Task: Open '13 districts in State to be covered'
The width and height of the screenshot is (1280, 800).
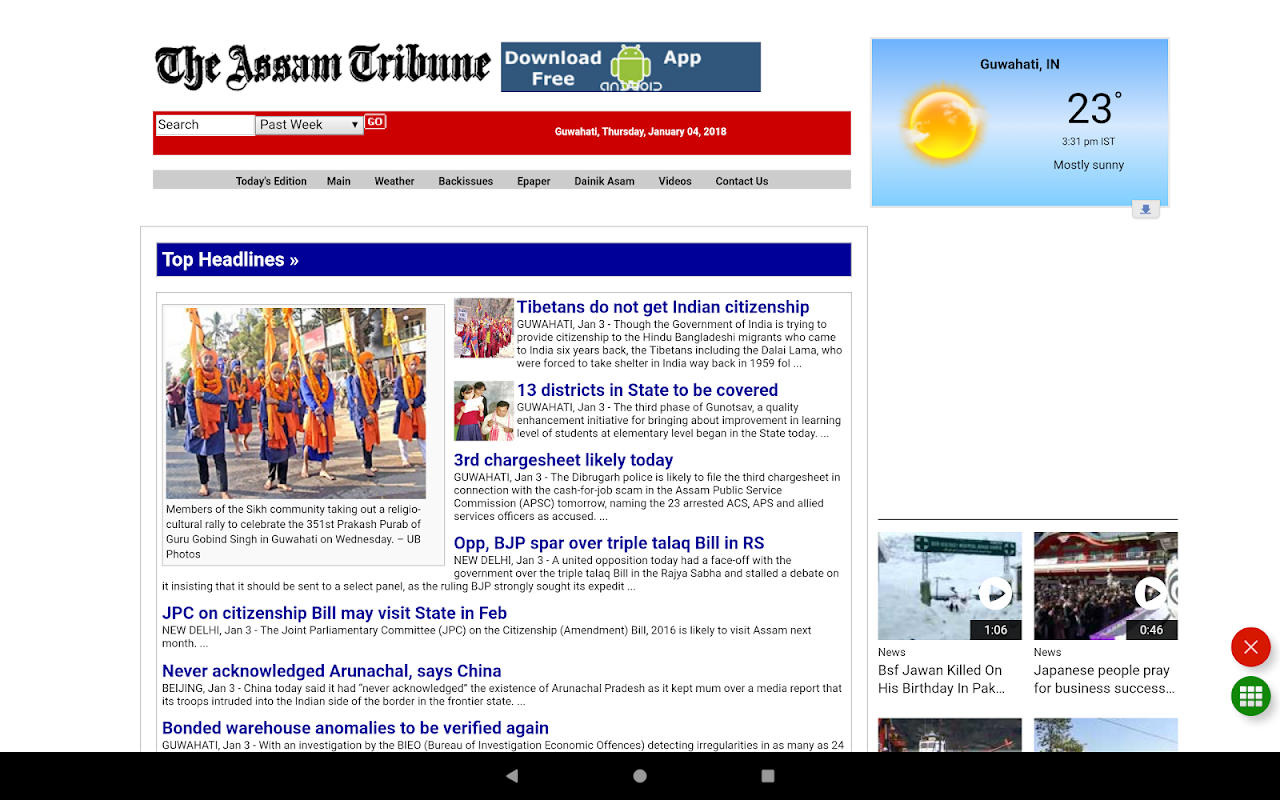Action: [647, 390]
